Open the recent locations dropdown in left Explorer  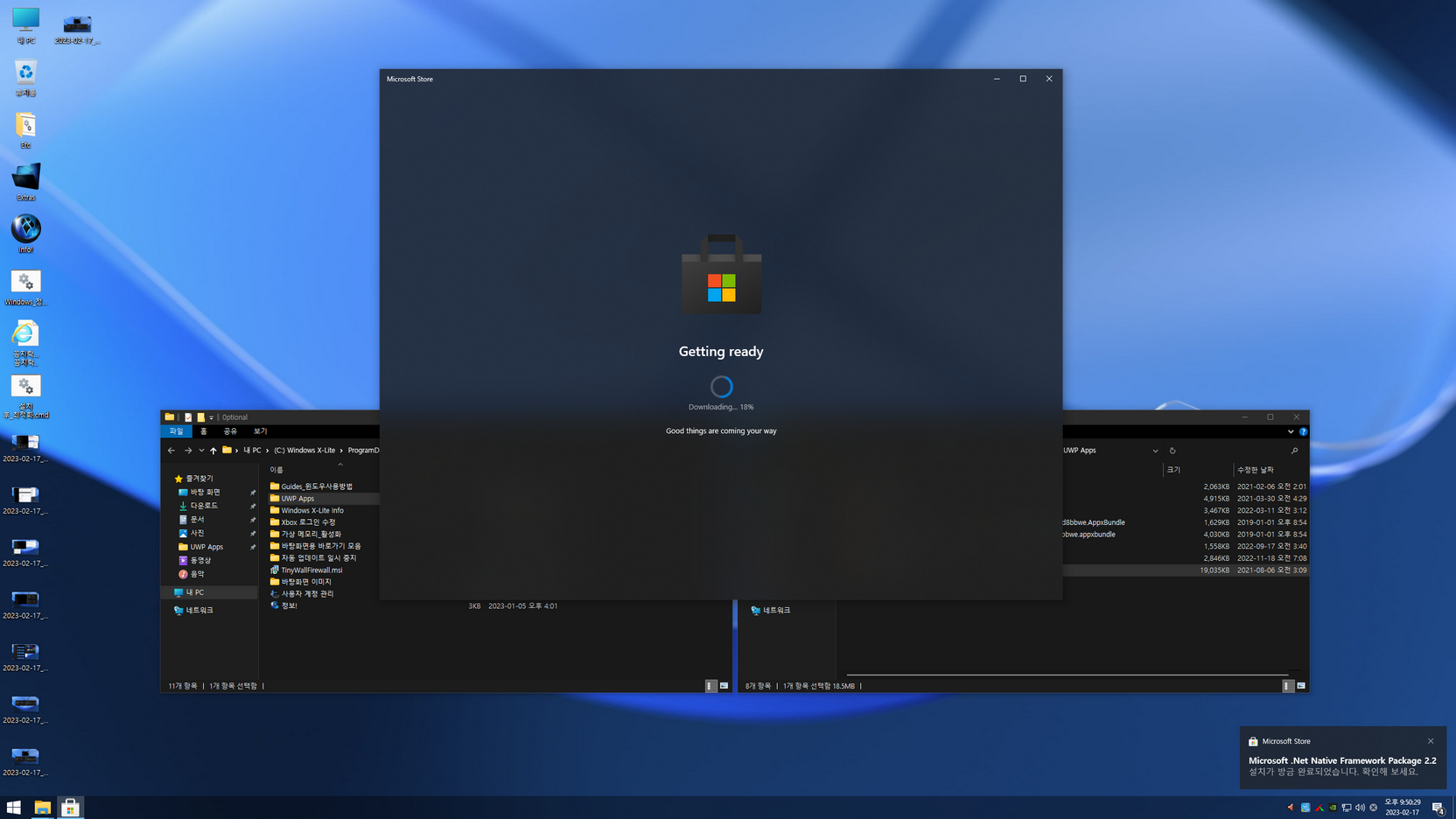pos(201,451)
